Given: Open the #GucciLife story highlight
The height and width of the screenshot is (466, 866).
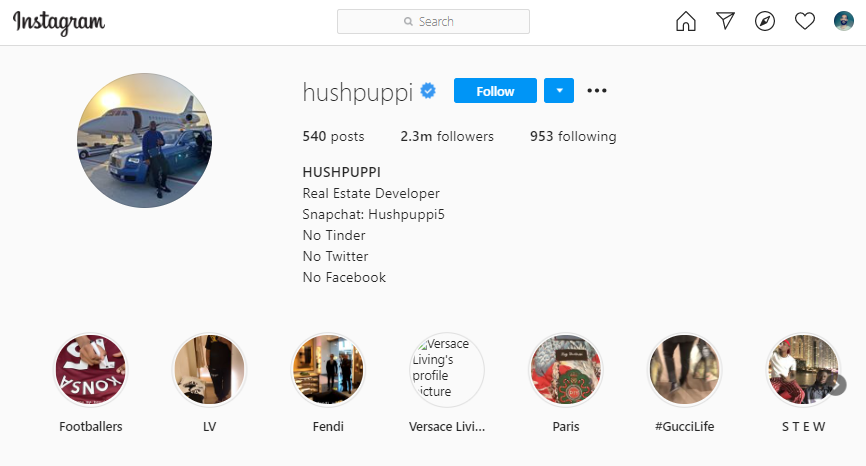Looking at the screenshot, I should coord(684,370).
